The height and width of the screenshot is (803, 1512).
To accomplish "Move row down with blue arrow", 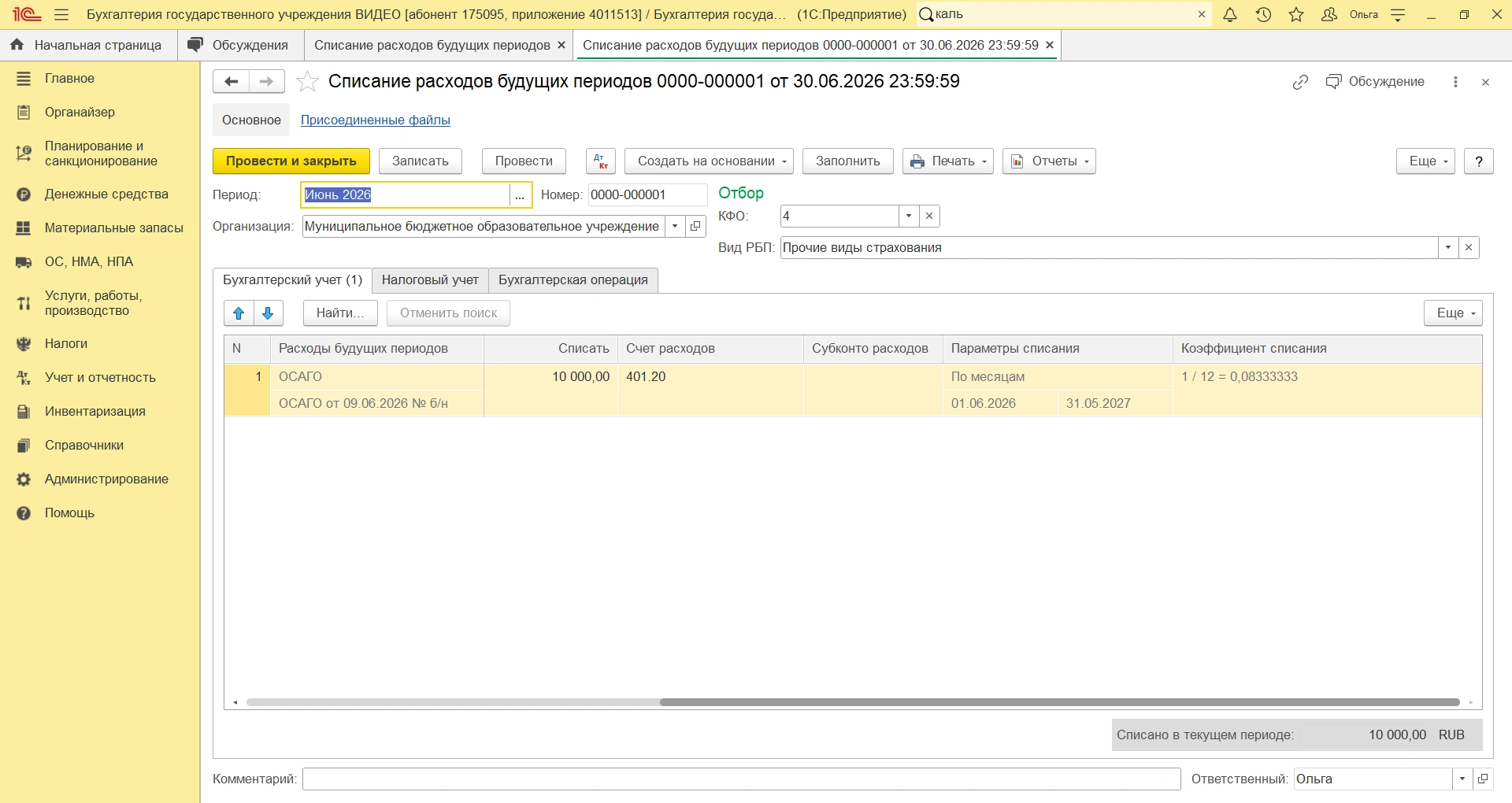I will tap(268, 313).
